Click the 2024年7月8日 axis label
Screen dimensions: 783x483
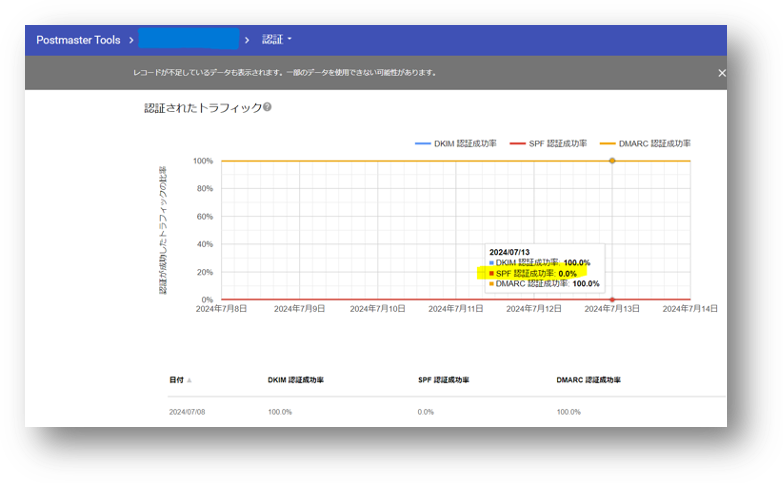[x=221, y=309]
